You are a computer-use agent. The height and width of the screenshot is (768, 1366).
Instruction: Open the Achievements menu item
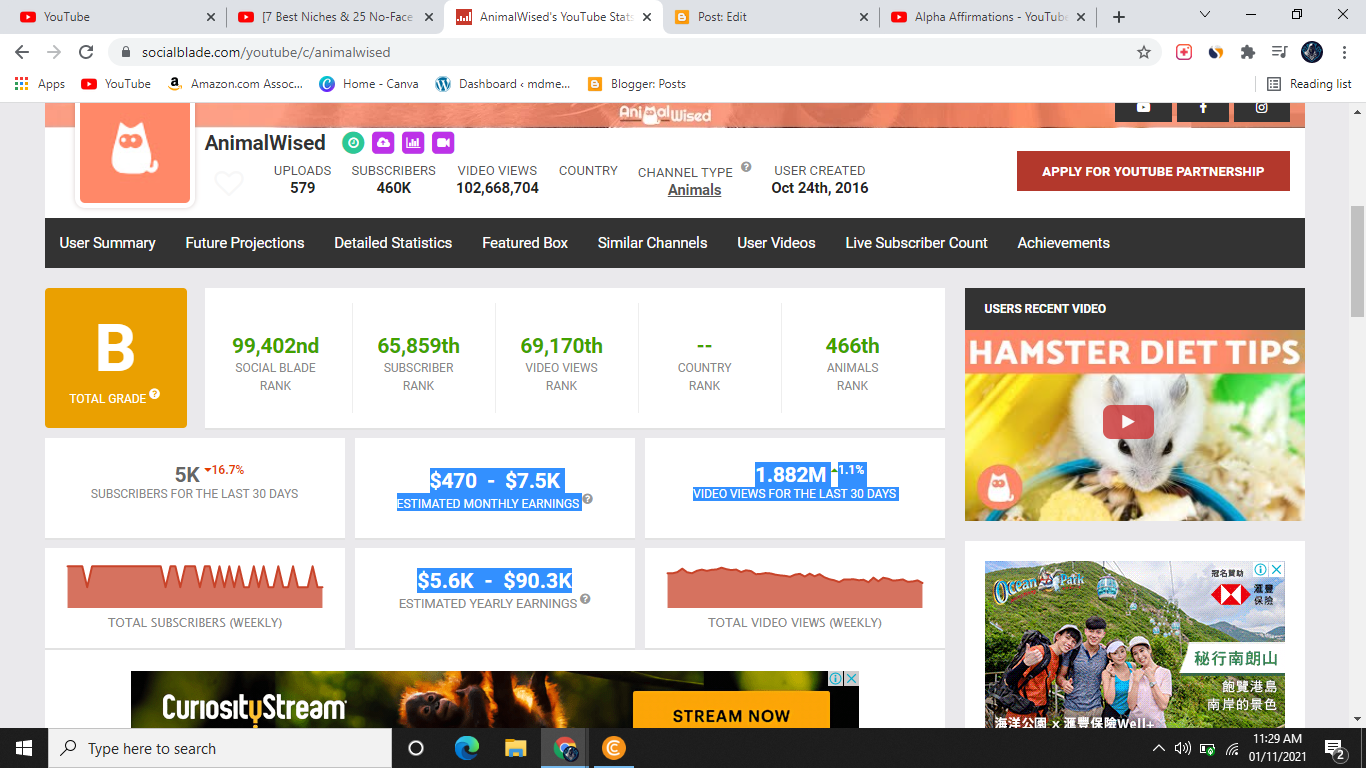1063,243
